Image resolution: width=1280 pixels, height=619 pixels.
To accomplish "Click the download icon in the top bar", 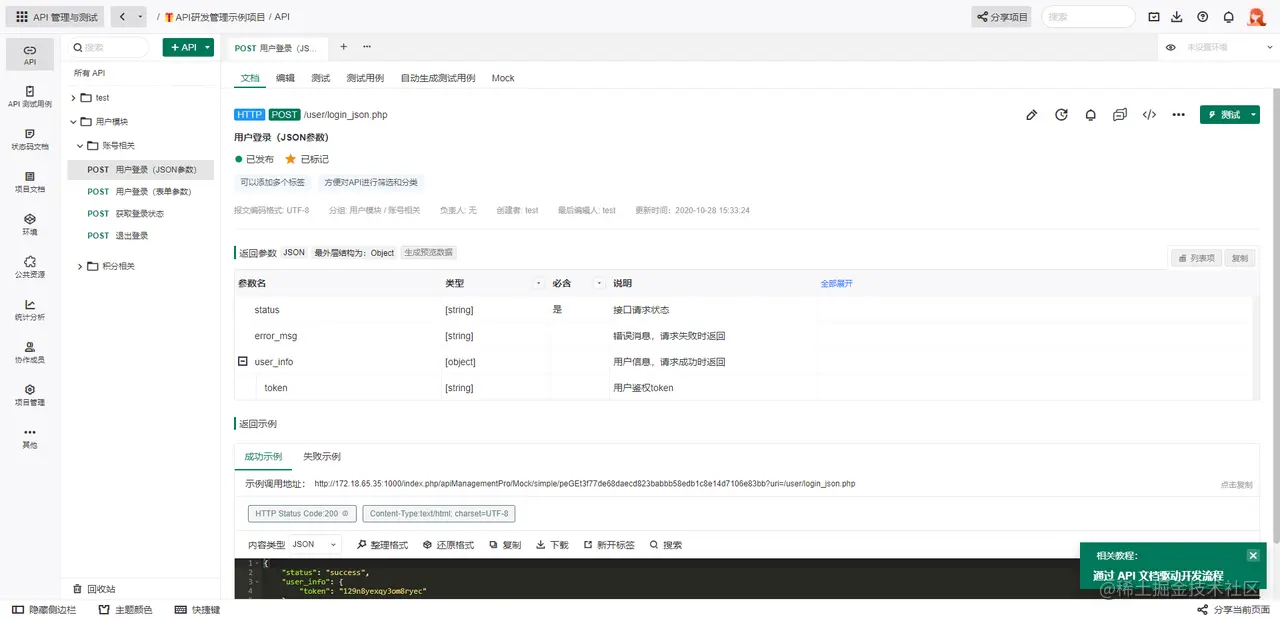I will [1177, 17].
